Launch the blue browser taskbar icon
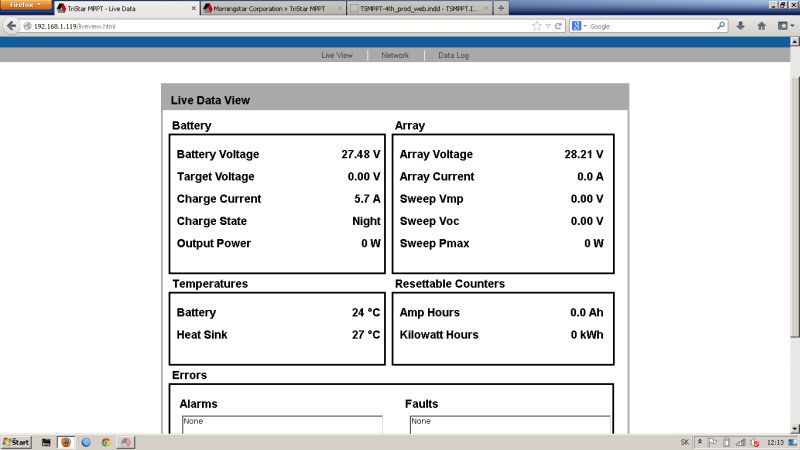 point(86,442)
